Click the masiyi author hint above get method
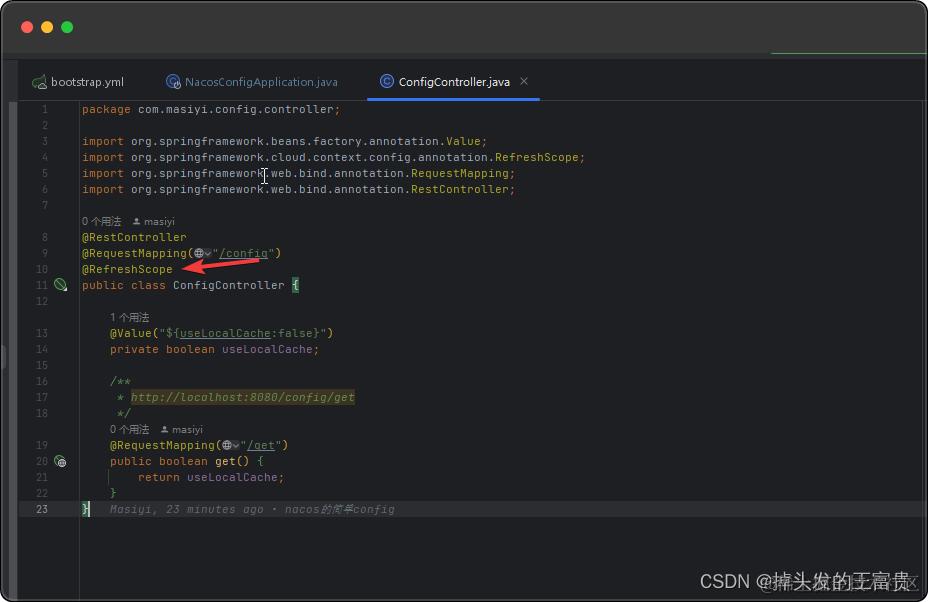This screenshot has width=928, height=602. (182, 429)
